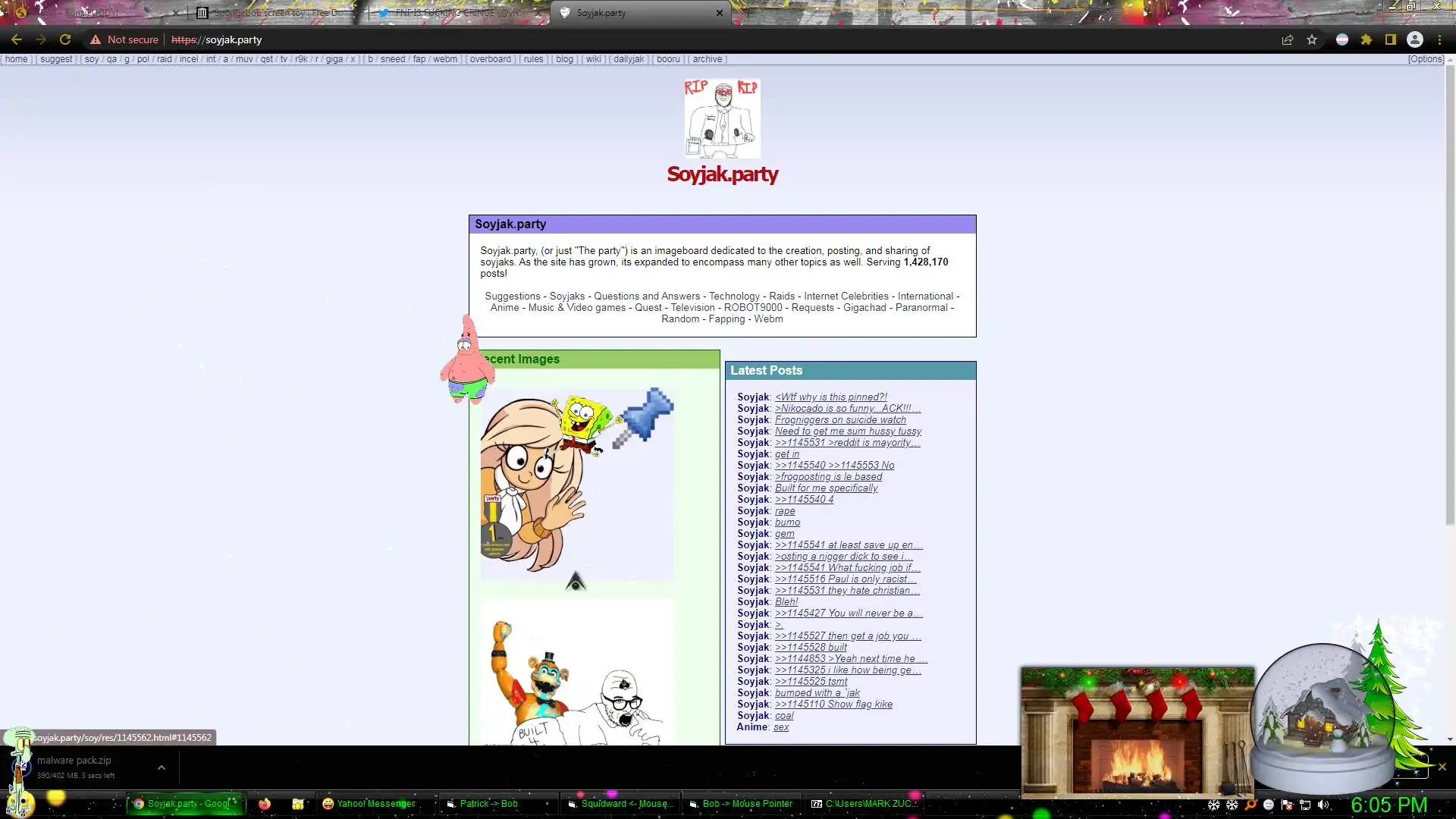The width and height of the screenshot is (1456, 819).
Task: Open the pinned girl with SpongeBob thumbnail
Action: point(576,485)
